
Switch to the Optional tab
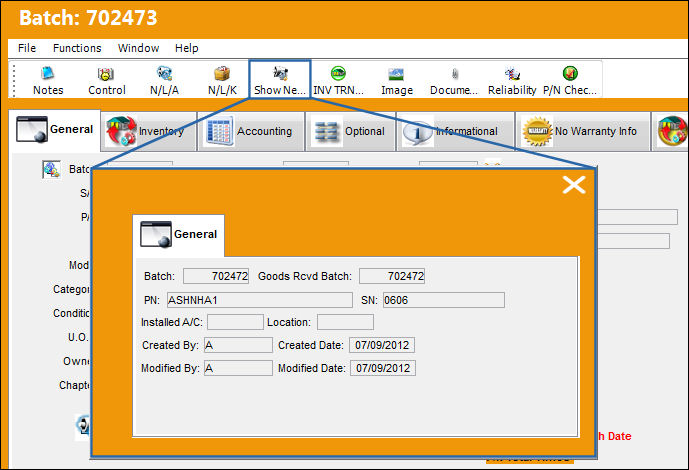(351, 131)
